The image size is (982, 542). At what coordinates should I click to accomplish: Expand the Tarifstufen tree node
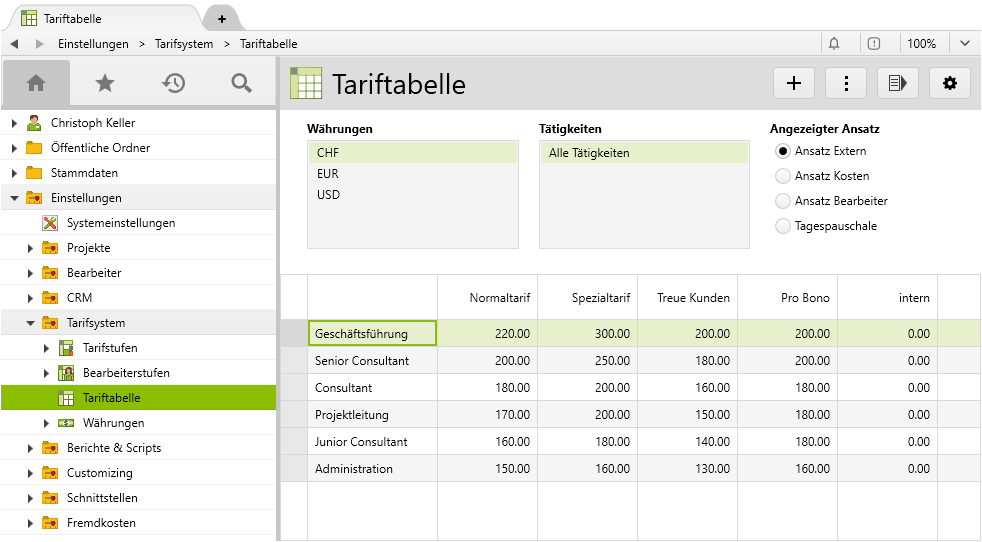(47, 348)
